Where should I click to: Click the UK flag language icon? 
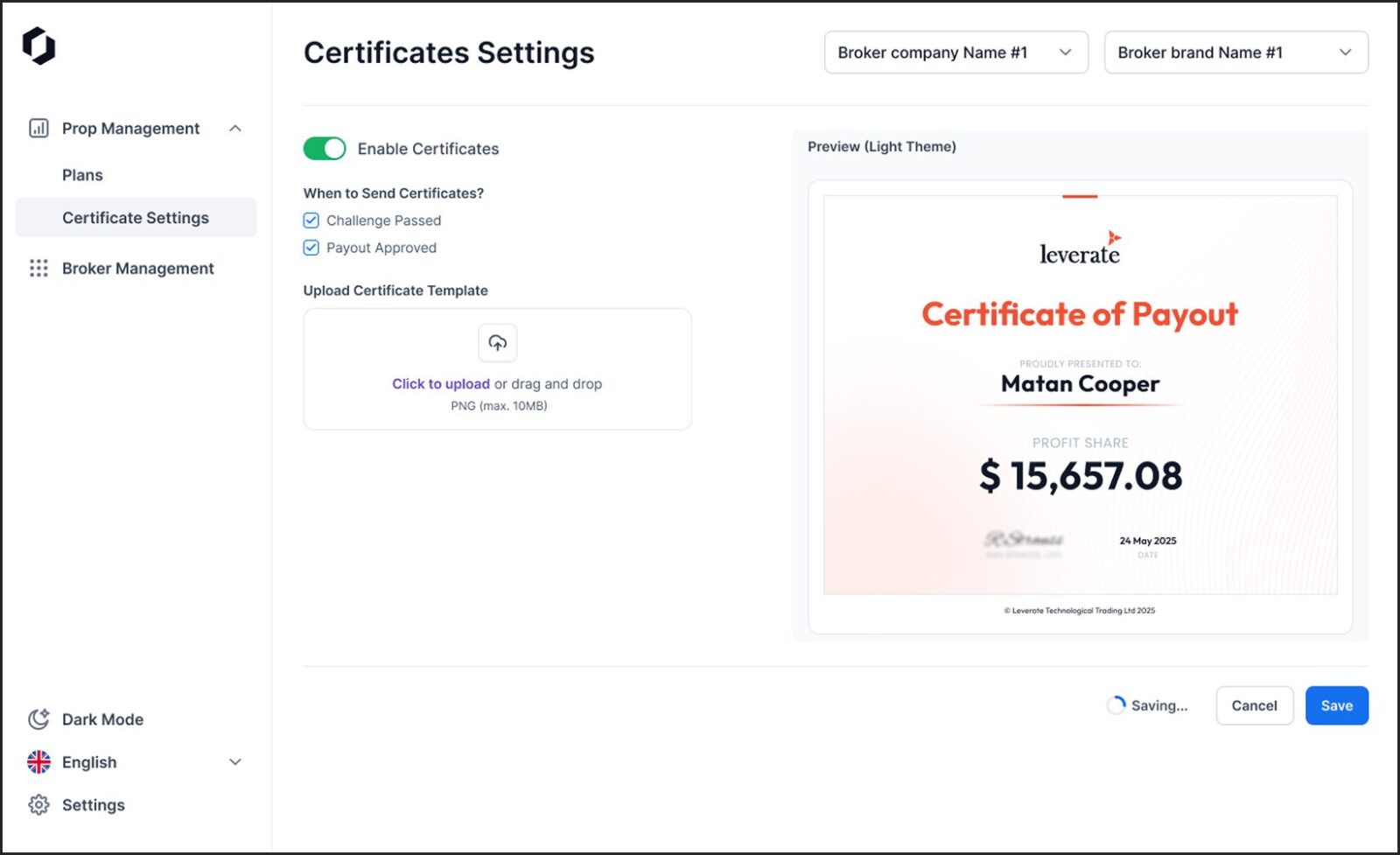pos(38,762)
